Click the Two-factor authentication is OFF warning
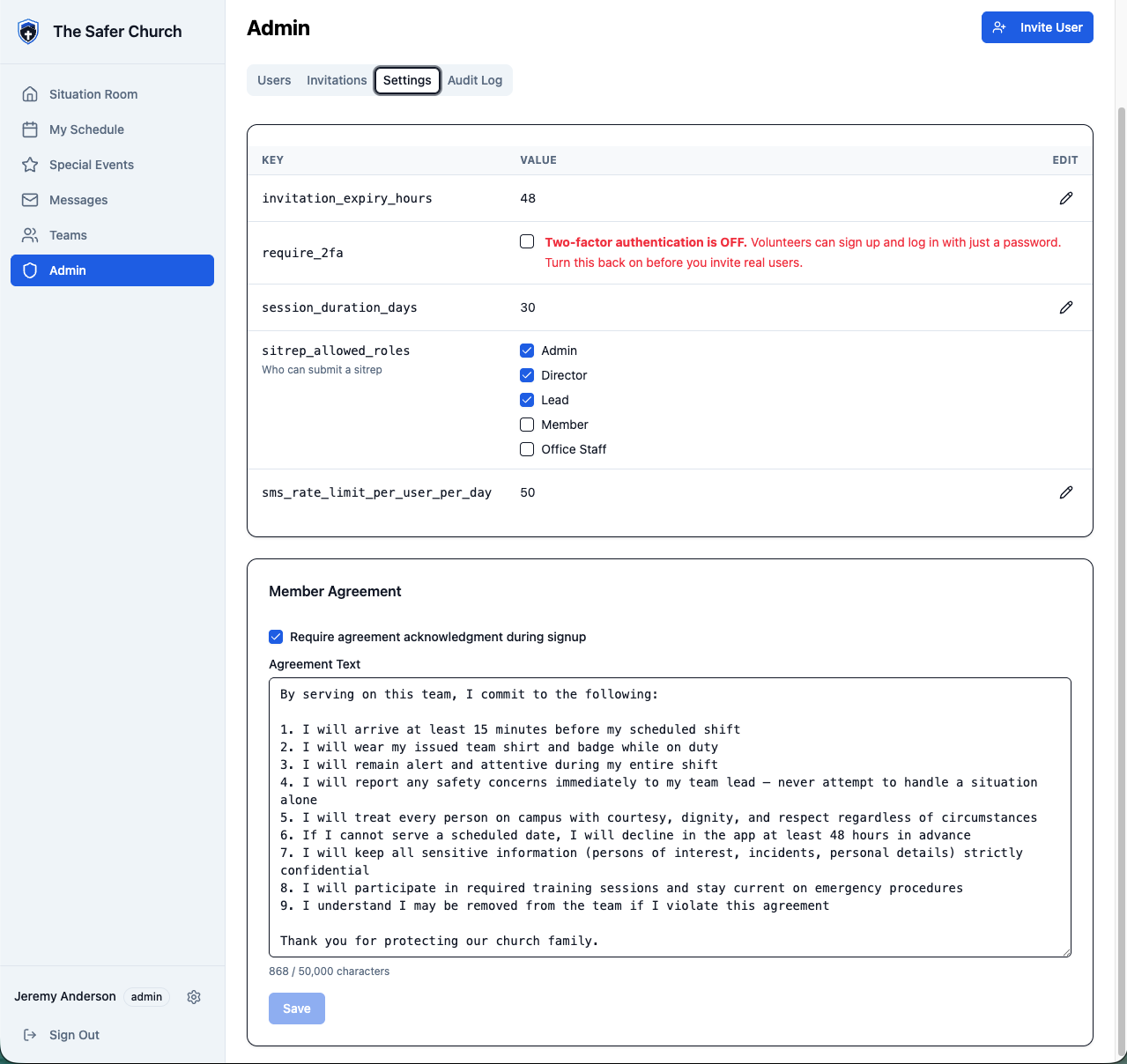The image size is (1127, 1064). tap(803, 252)
